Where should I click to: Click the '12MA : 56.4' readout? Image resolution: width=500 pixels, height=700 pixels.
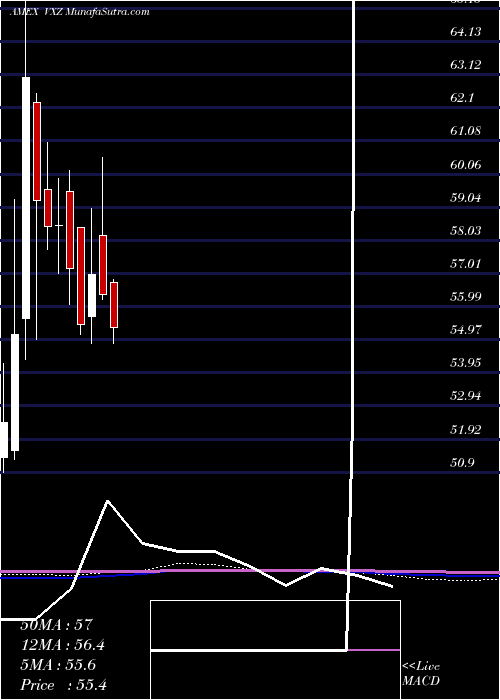tap(63, 645)
